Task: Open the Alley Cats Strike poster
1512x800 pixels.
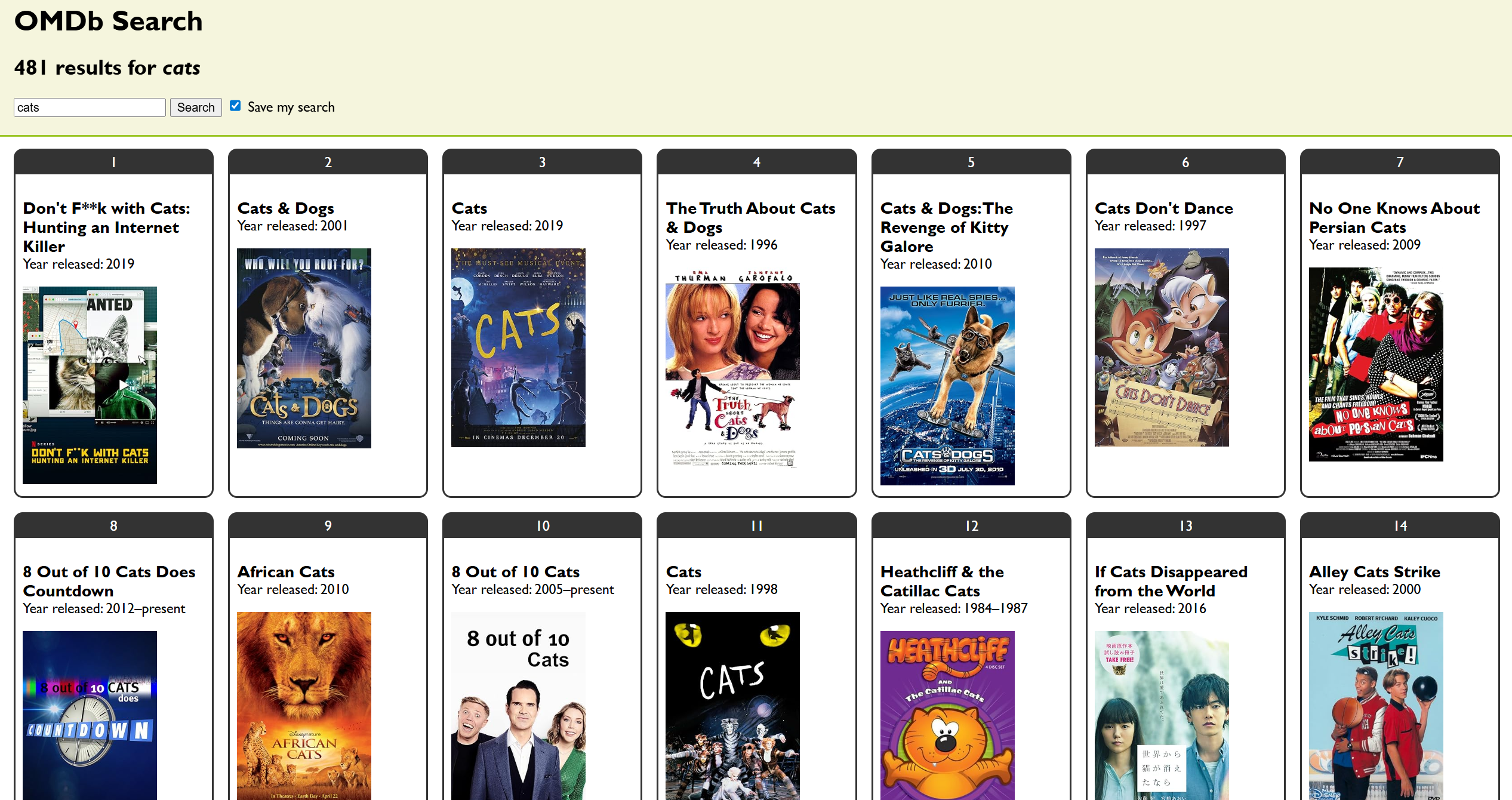Action: coord(1376,706)
